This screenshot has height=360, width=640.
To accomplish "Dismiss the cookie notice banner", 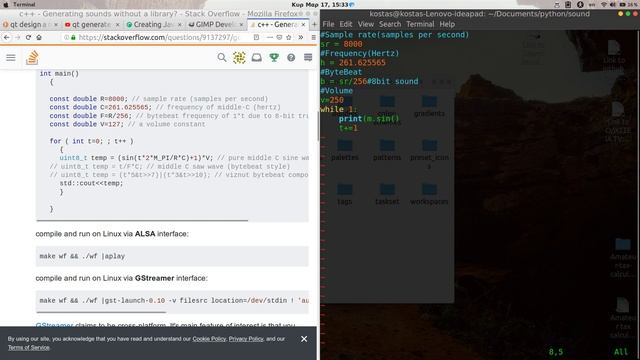I will pos(304,339).
